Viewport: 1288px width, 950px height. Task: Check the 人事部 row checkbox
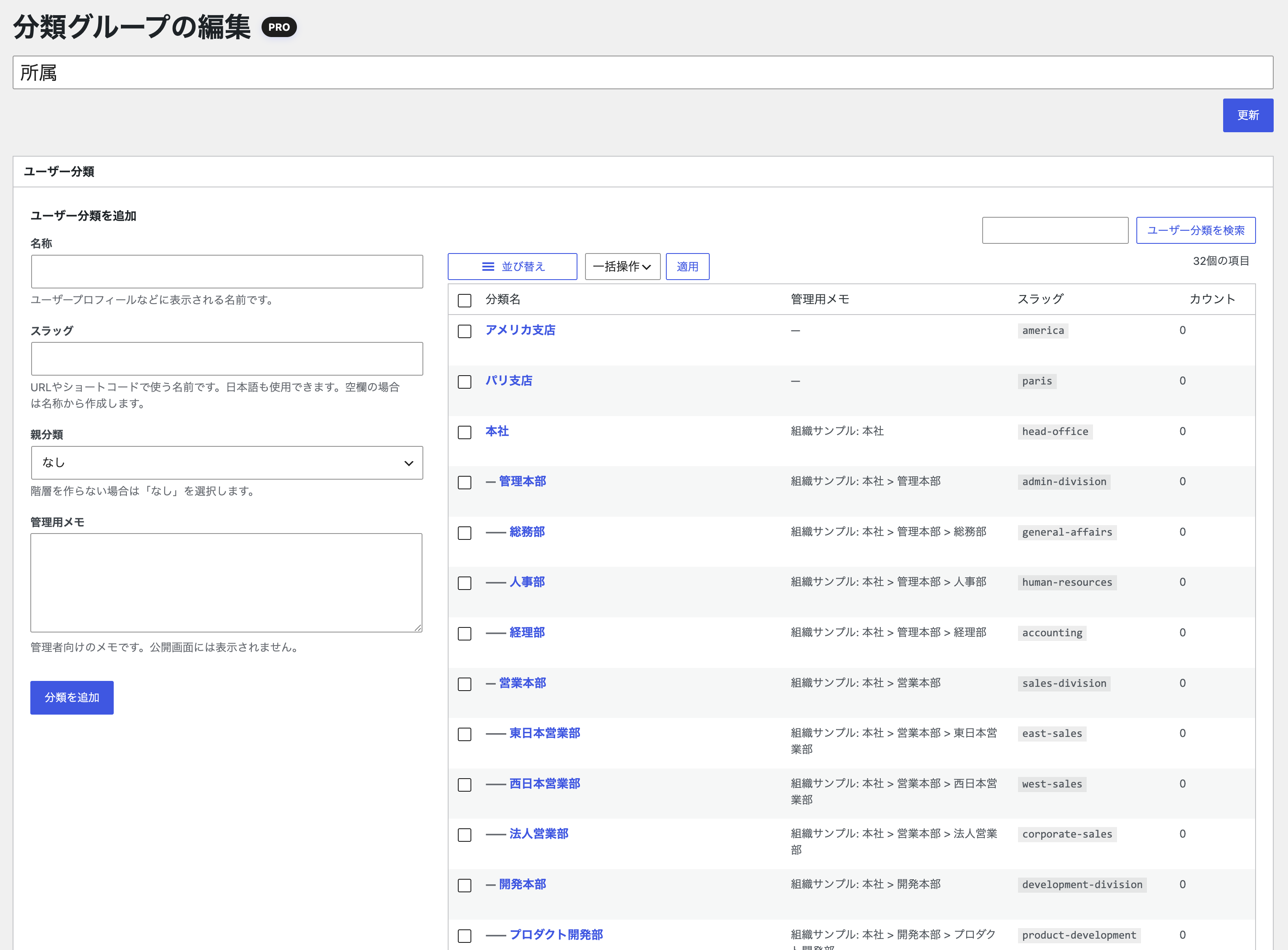(x=465, y=583)
